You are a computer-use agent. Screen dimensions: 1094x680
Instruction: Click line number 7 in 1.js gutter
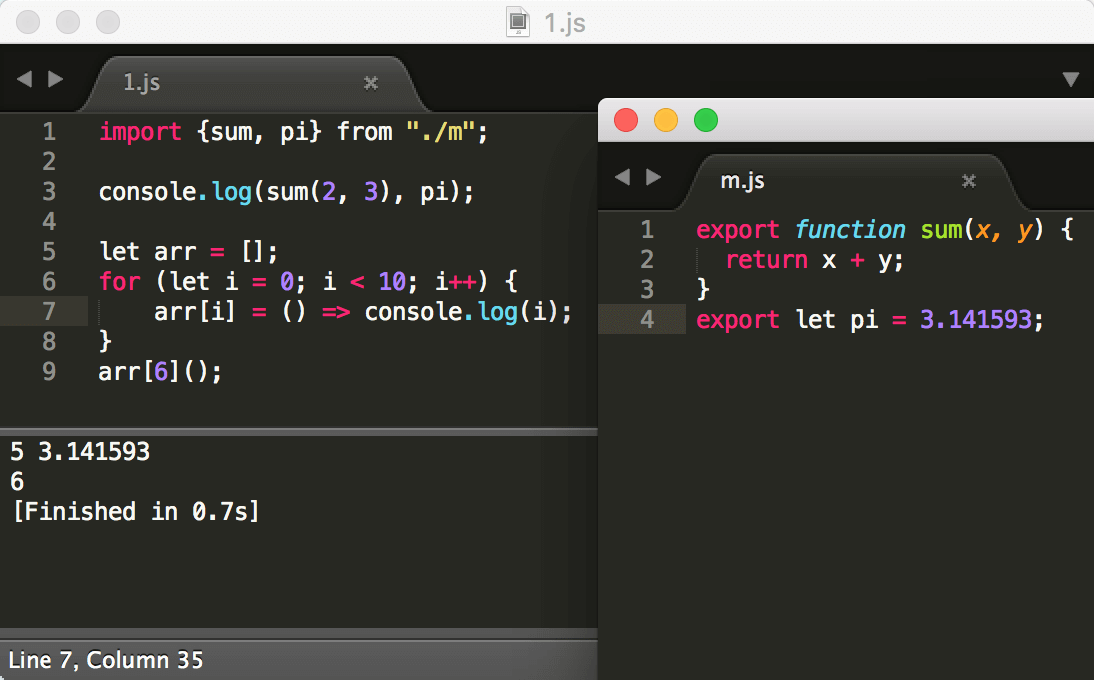(x=49, y=312)
